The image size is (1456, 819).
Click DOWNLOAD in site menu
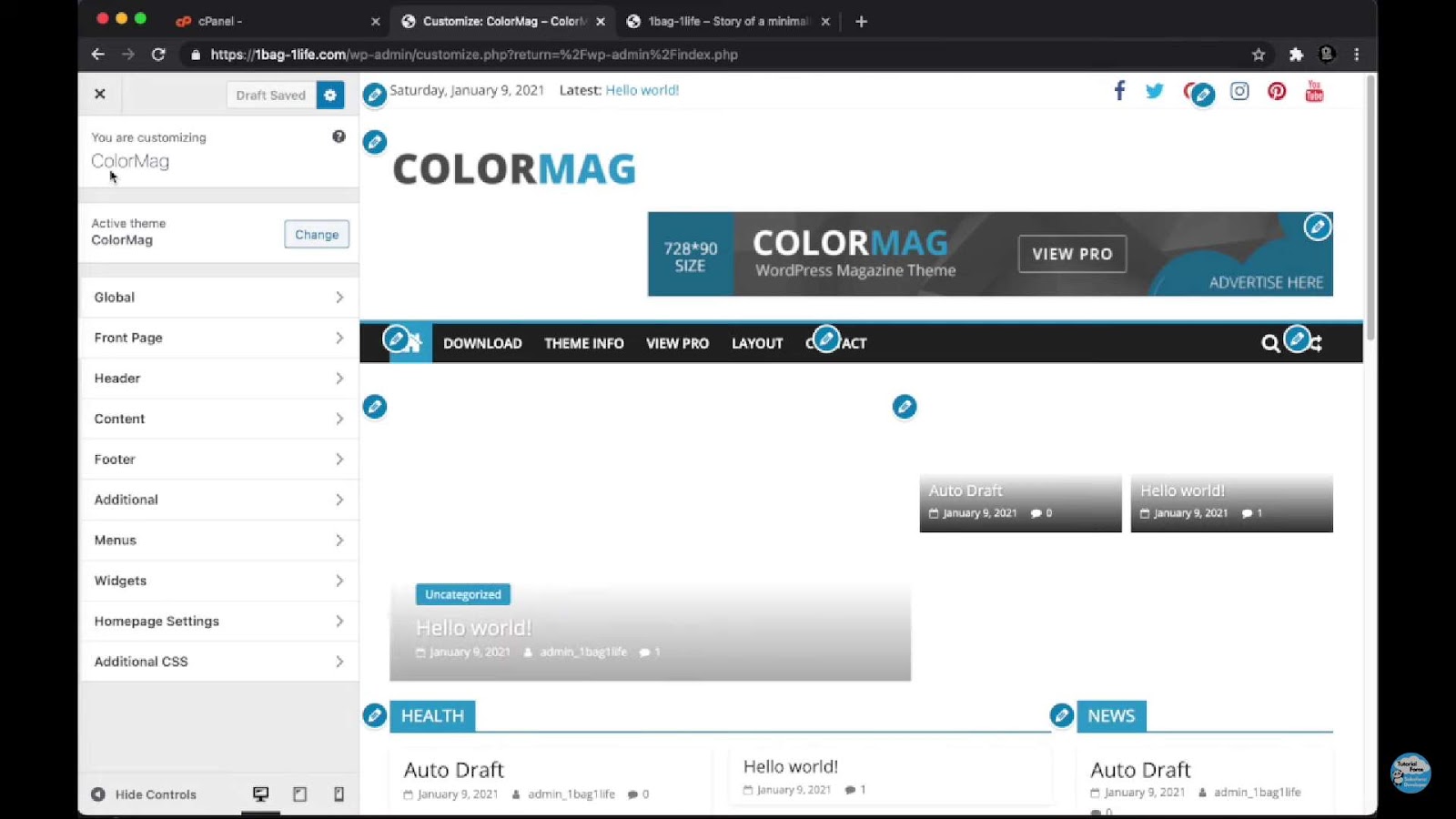[482, 343]
